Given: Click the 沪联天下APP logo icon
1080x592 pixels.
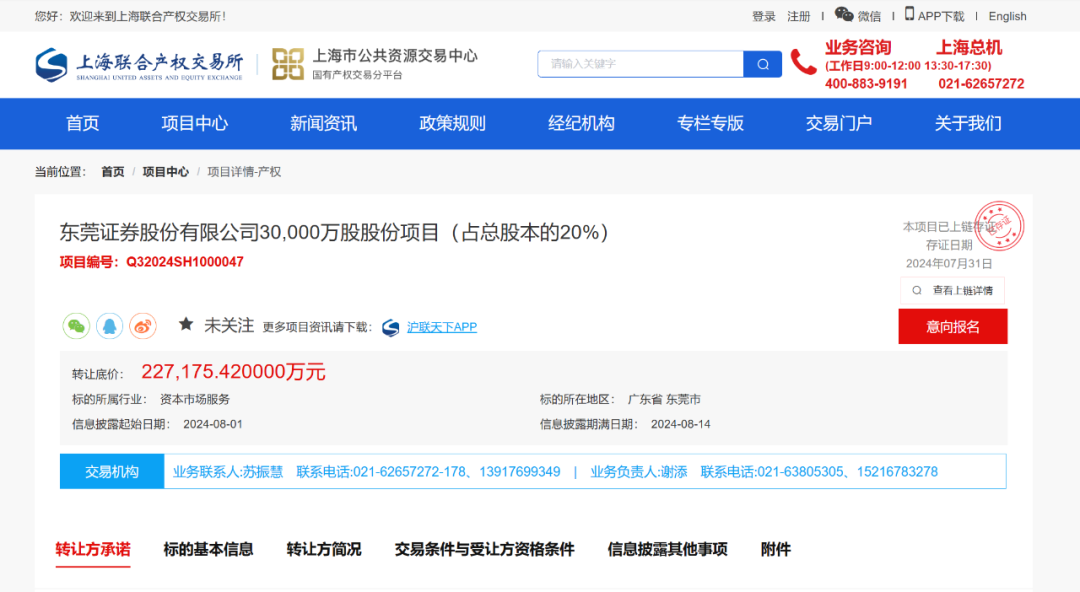Looking at the screenshot, I should pos(390,327).
